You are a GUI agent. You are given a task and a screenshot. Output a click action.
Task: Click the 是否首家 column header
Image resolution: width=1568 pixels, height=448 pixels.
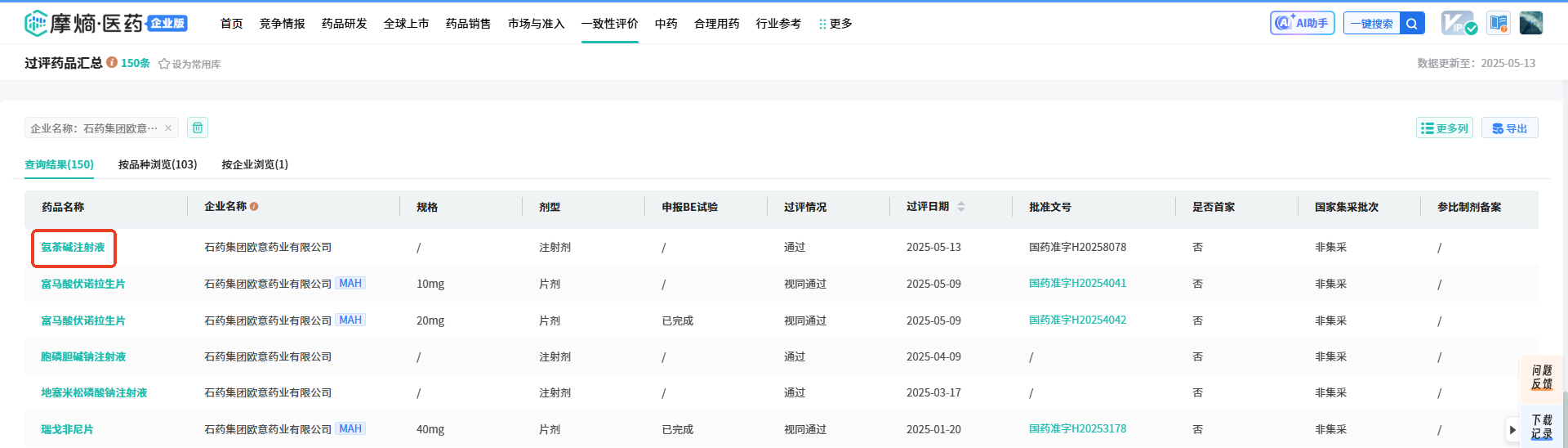click(x=1214, y=207)
